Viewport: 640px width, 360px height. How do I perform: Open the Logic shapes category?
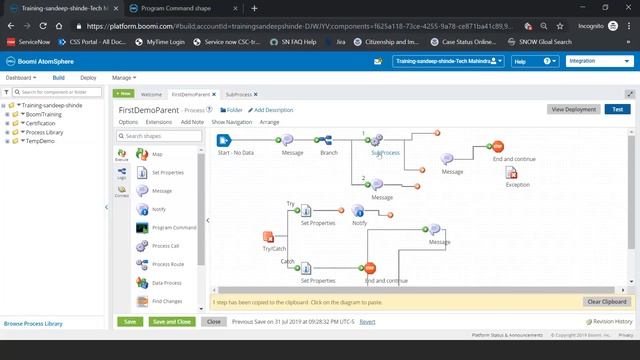(x=122, y=173)
